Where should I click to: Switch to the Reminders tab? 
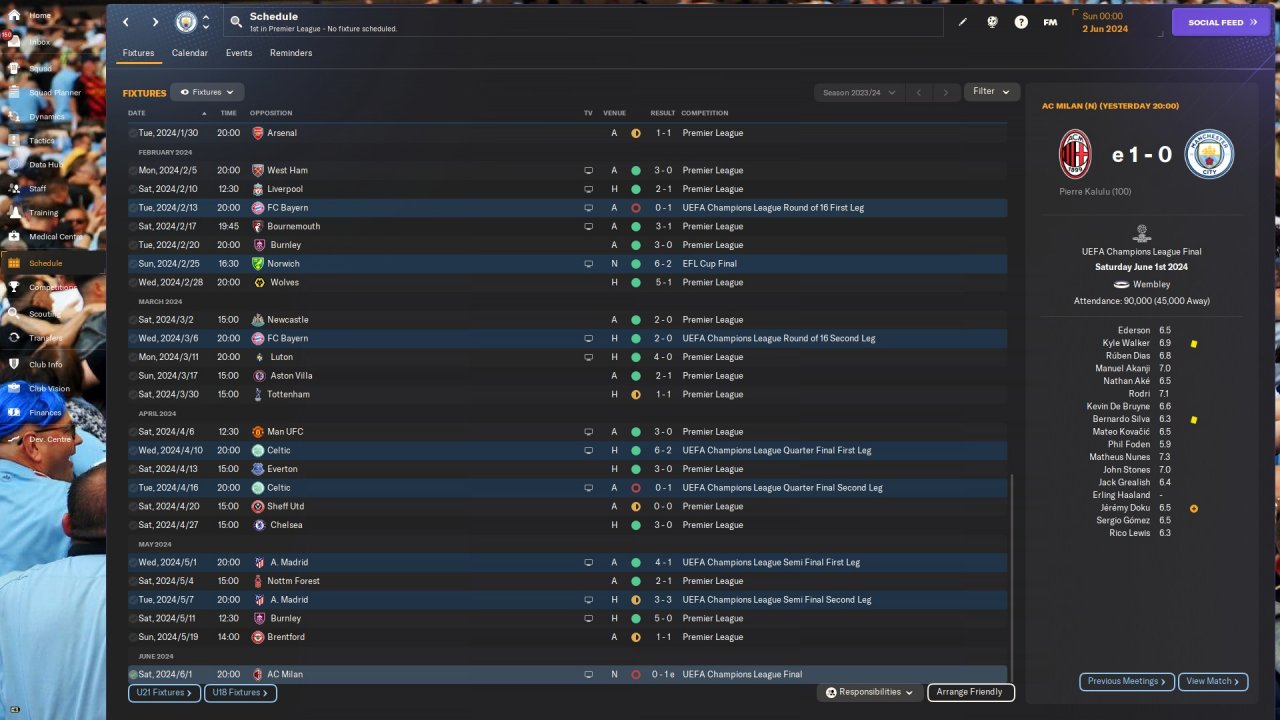click(x=291, y=53)
